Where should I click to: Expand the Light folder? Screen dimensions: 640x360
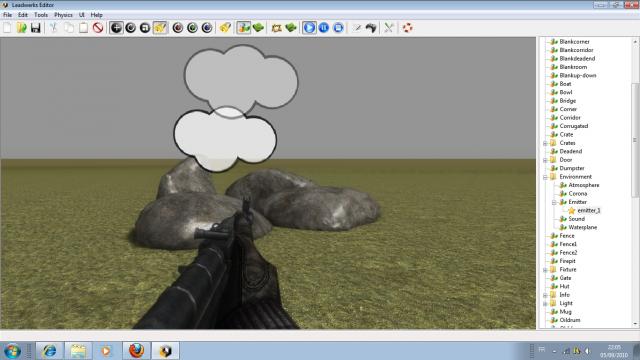pos(545,304)
